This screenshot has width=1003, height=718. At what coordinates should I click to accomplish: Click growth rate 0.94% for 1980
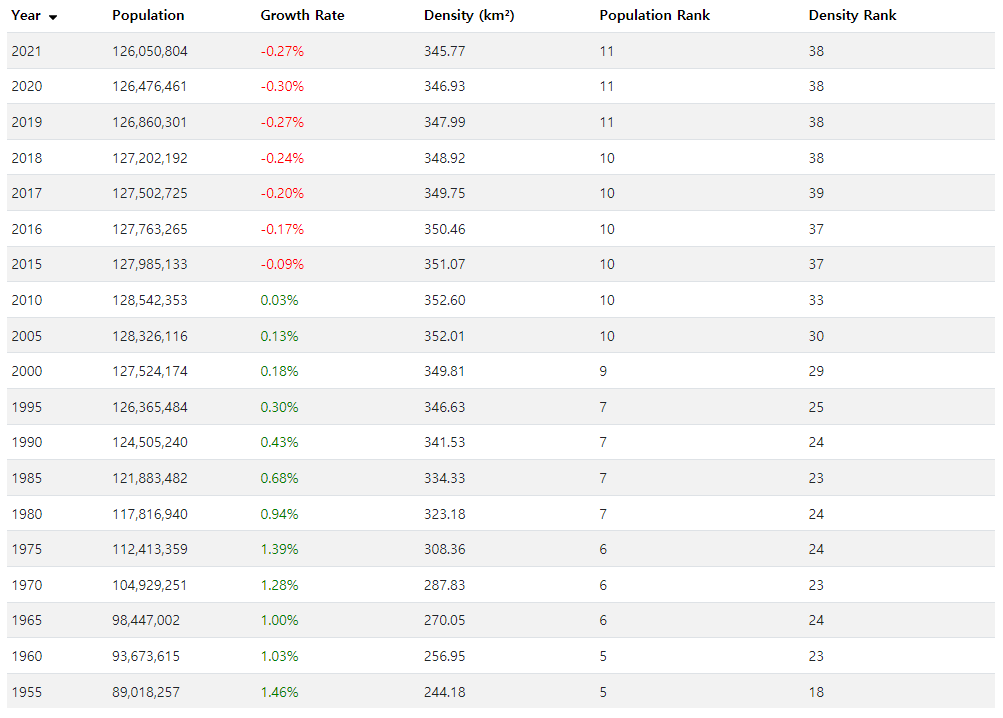280,514
